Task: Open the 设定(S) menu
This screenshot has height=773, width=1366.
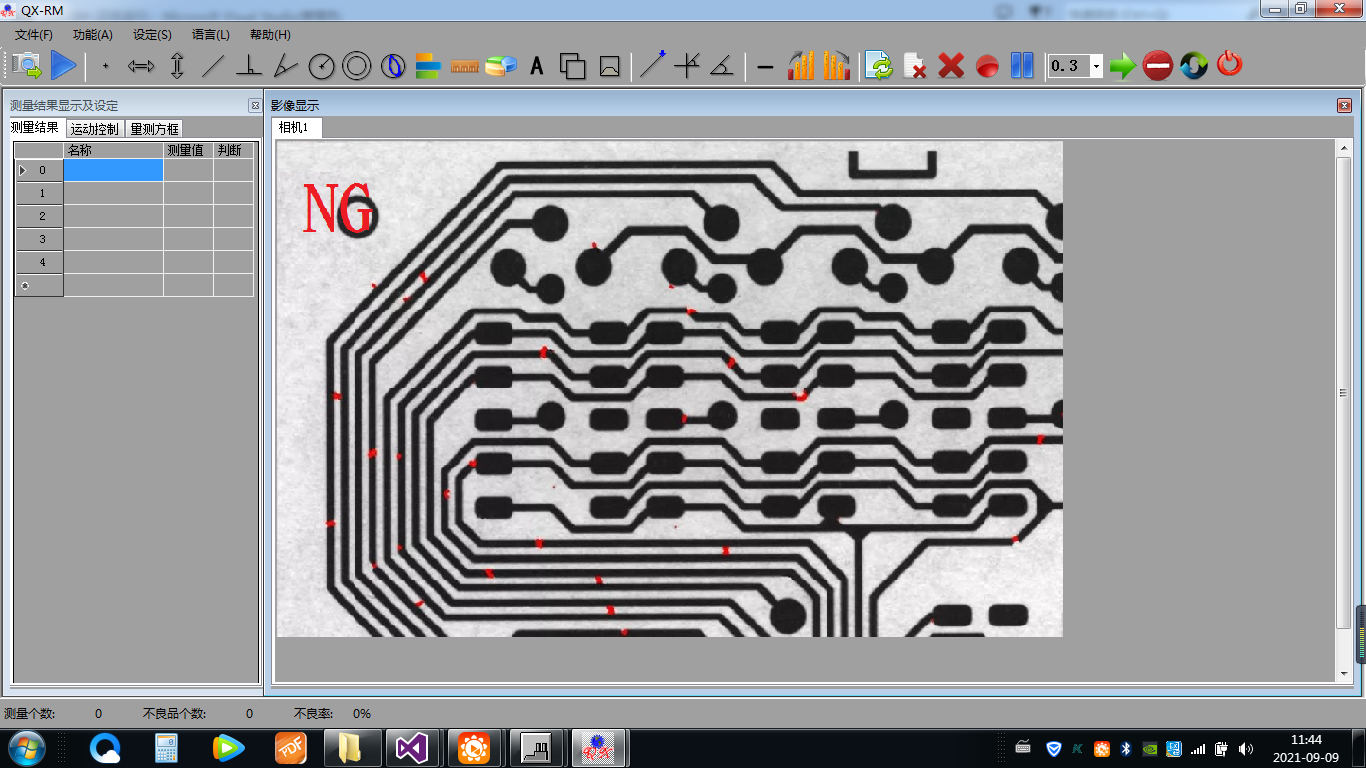Action: click(152, 35)
